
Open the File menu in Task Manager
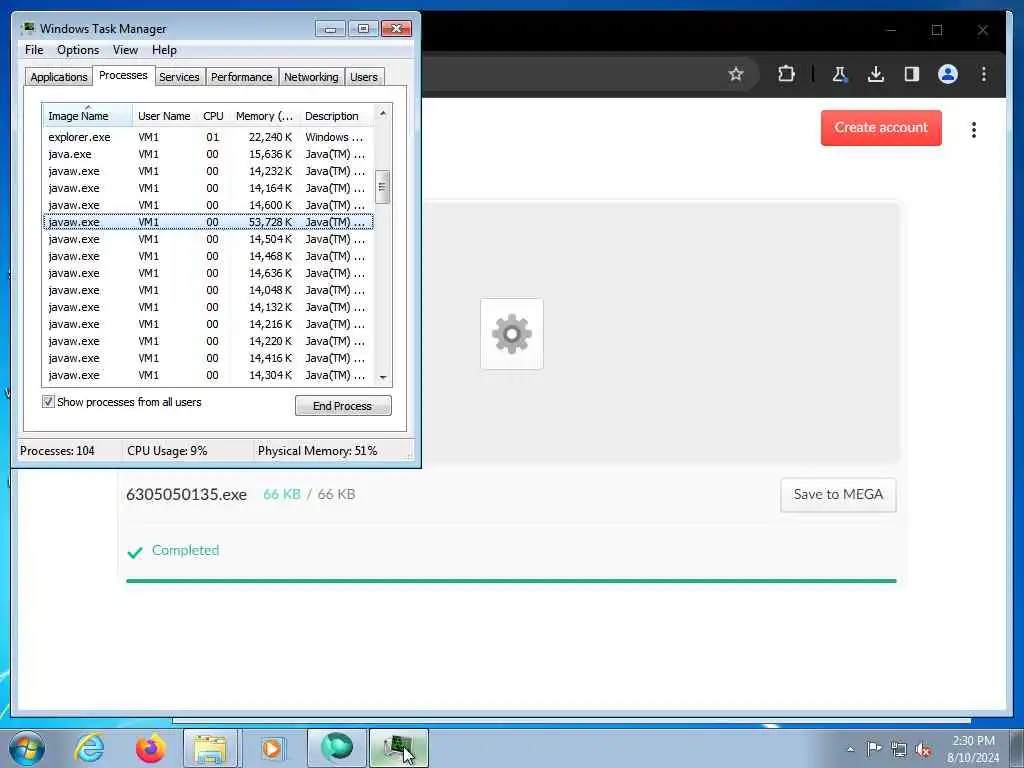pos(34,50)
